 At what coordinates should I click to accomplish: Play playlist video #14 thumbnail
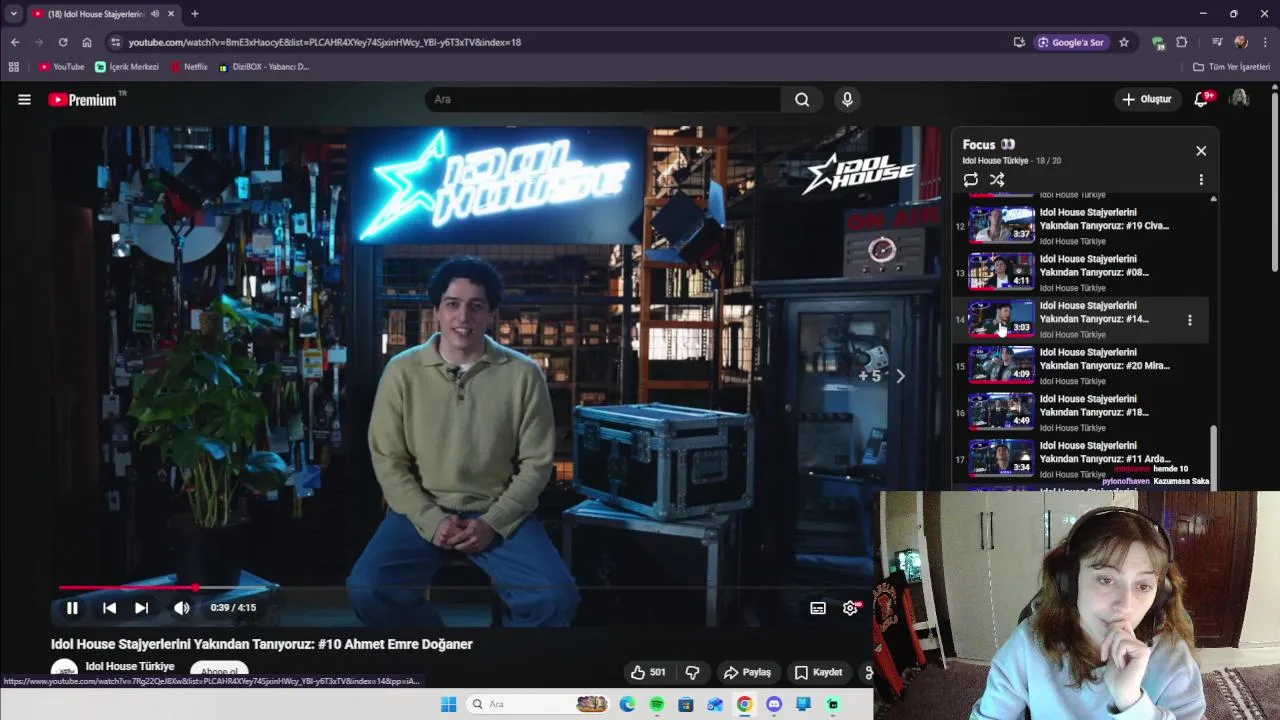(1001, 319)
